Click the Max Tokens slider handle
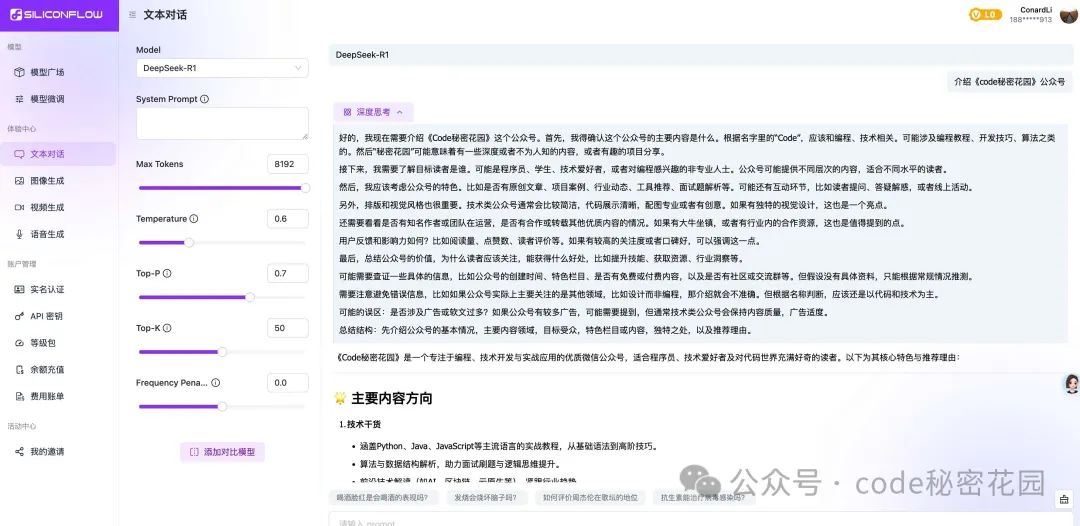Viewport: 1080px width, 526px height. point(305,188)
